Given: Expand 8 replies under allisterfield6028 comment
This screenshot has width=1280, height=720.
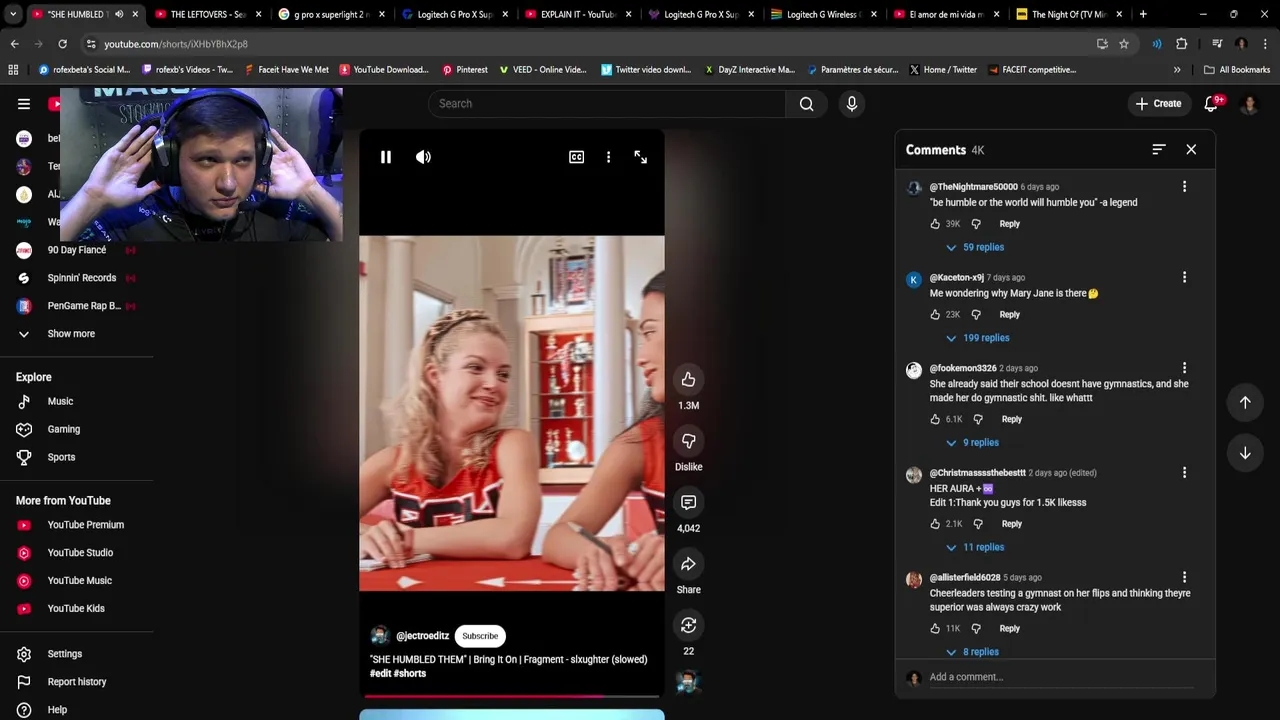Looking at the screenshot, I should [972, 652].
